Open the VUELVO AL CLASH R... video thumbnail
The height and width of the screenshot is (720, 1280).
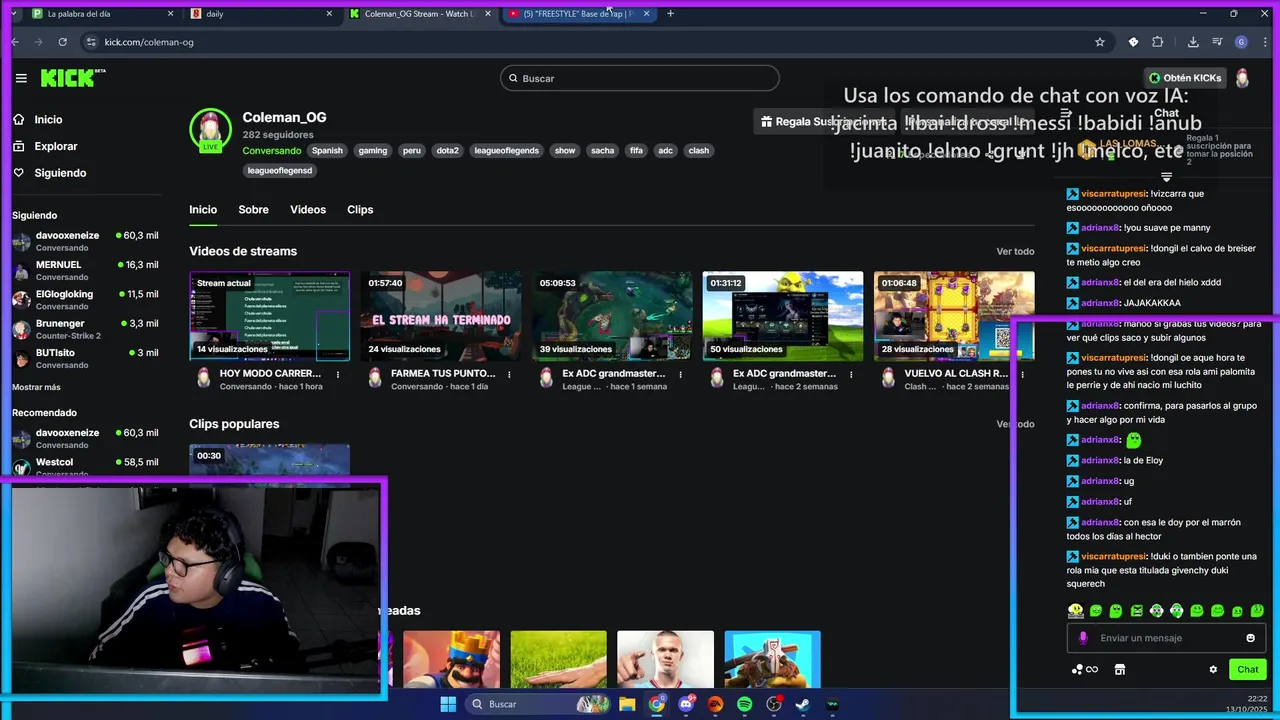(x=954, y=316)
